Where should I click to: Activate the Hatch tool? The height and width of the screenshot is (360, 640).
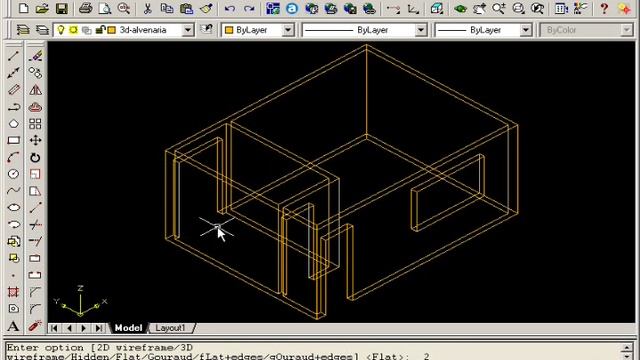click(13, 292)
